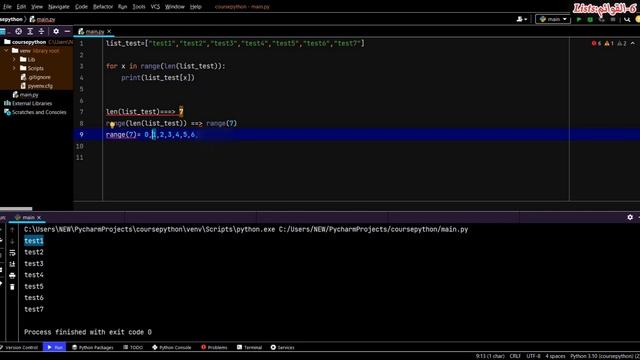
Task: Expand the Lib folder
Action: point(14,60)
